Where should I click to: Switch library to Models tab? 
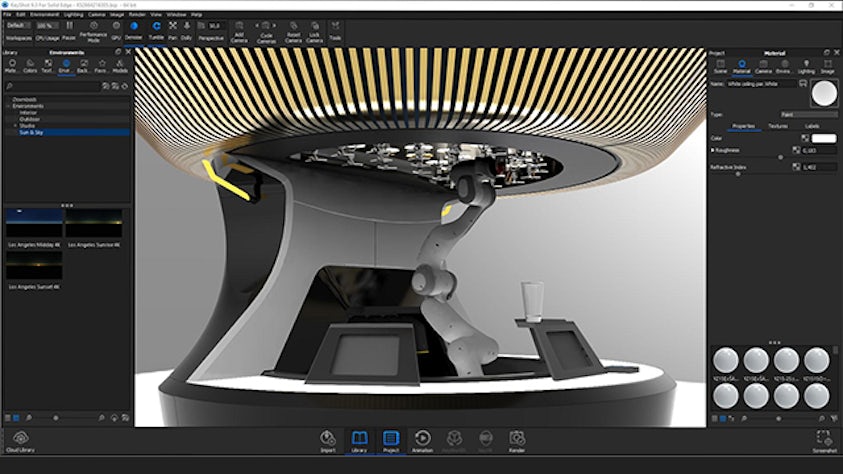click(120, 66)
